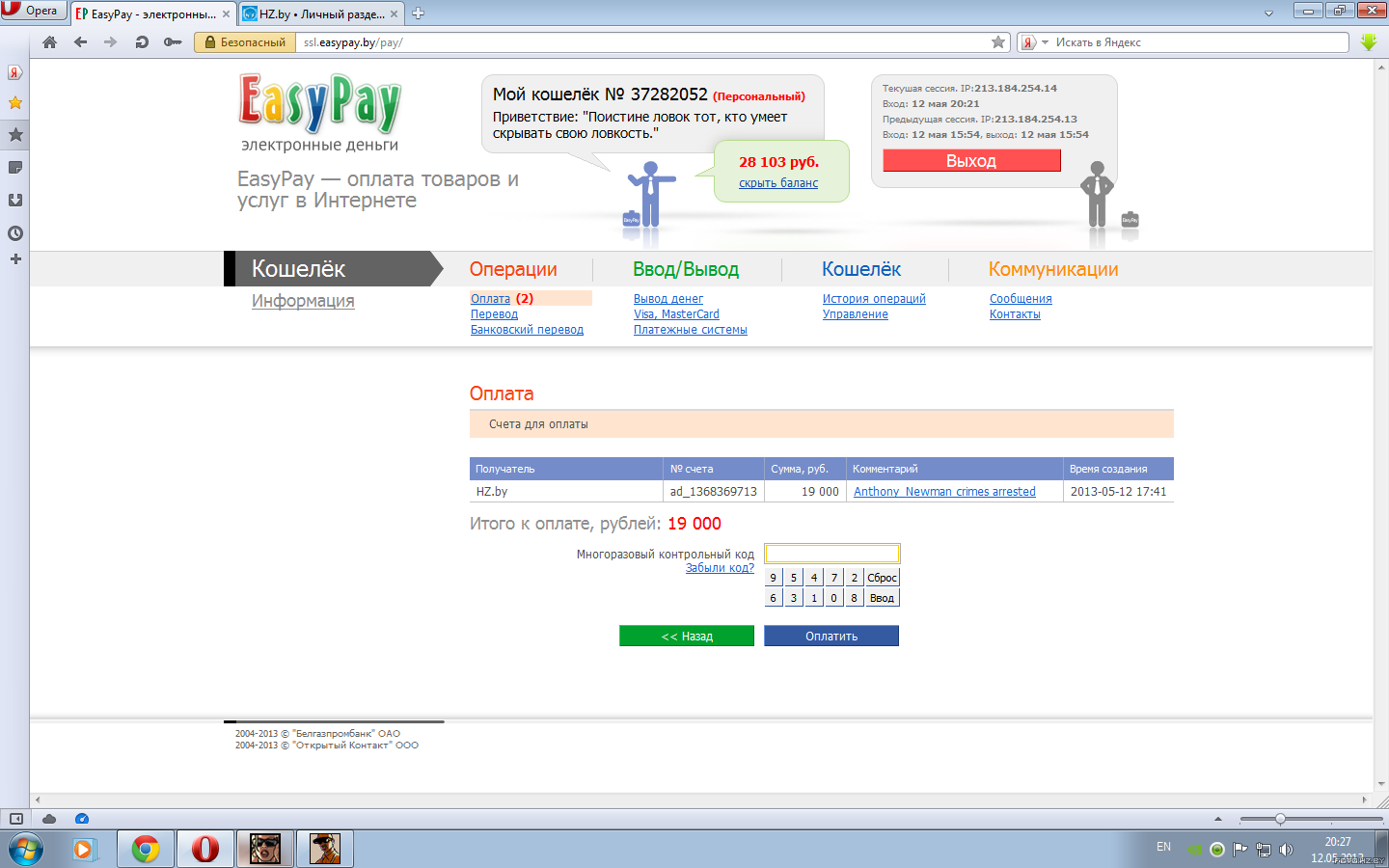The height and width of the screenshot is (868, 1389).
Task: Open История операций link
Action: [x=874, y=299]
